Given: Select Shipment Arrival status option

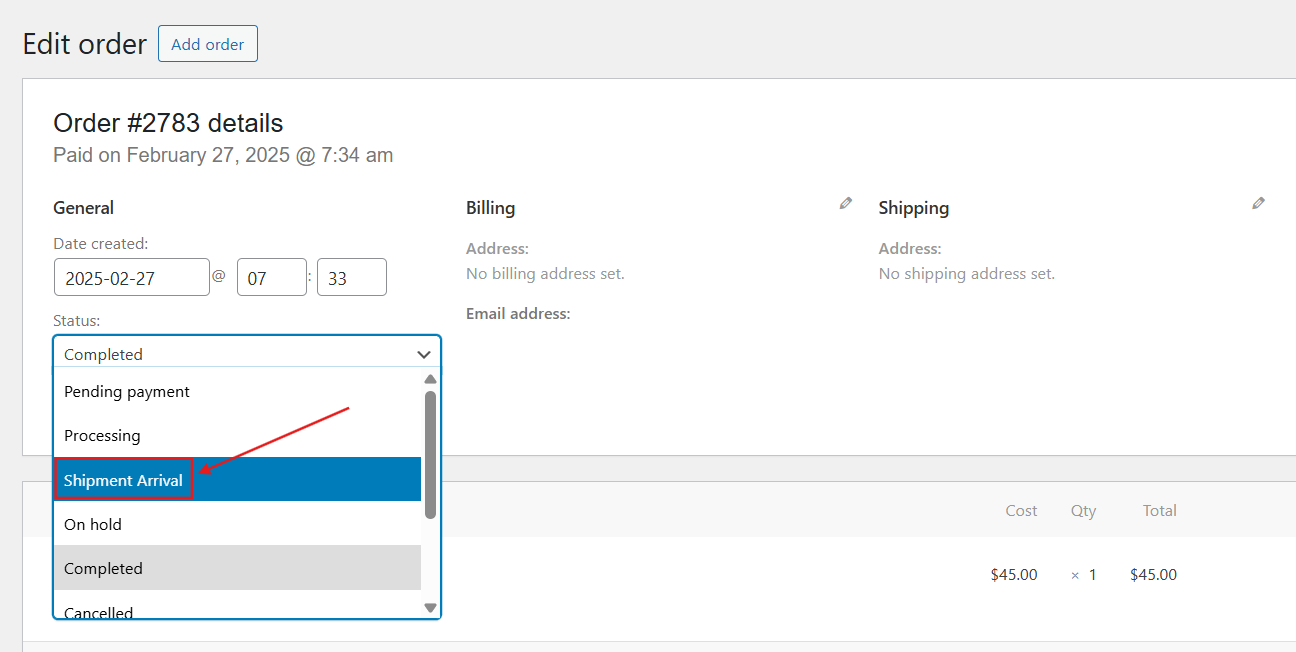Looking at the screenshot, I should [237, 480].
